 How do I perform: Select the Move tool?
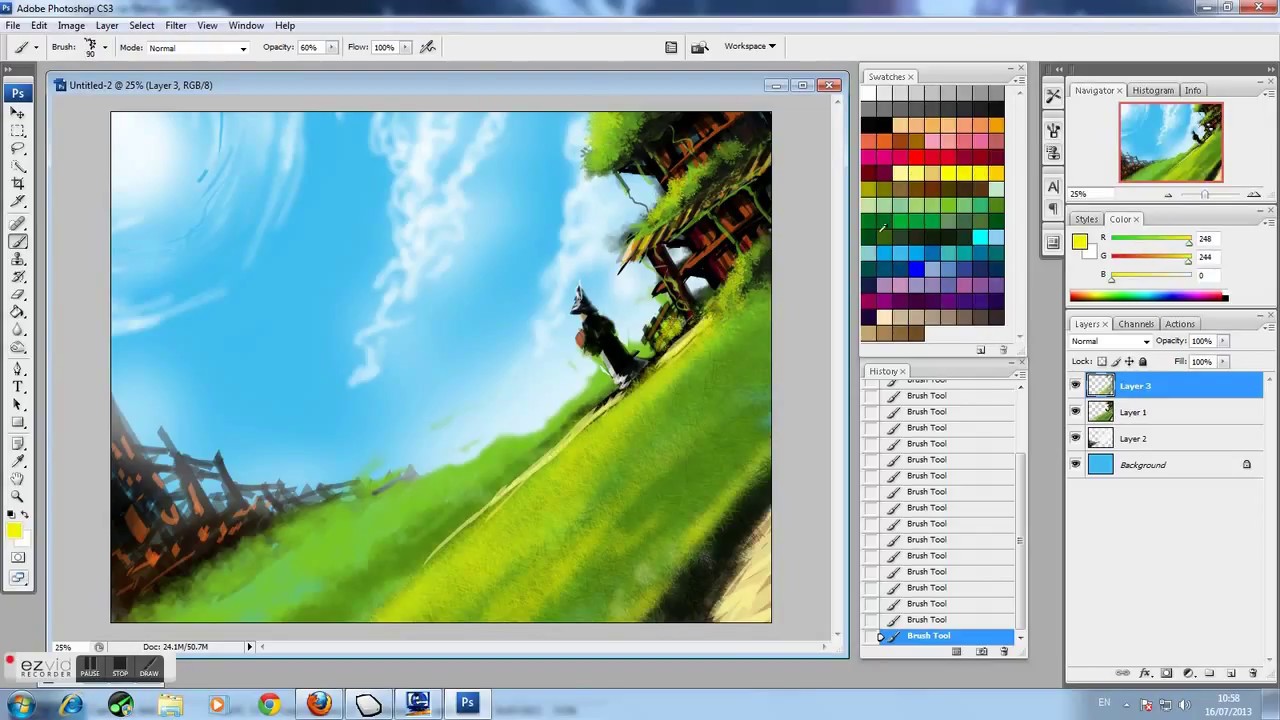coord(18,113)
